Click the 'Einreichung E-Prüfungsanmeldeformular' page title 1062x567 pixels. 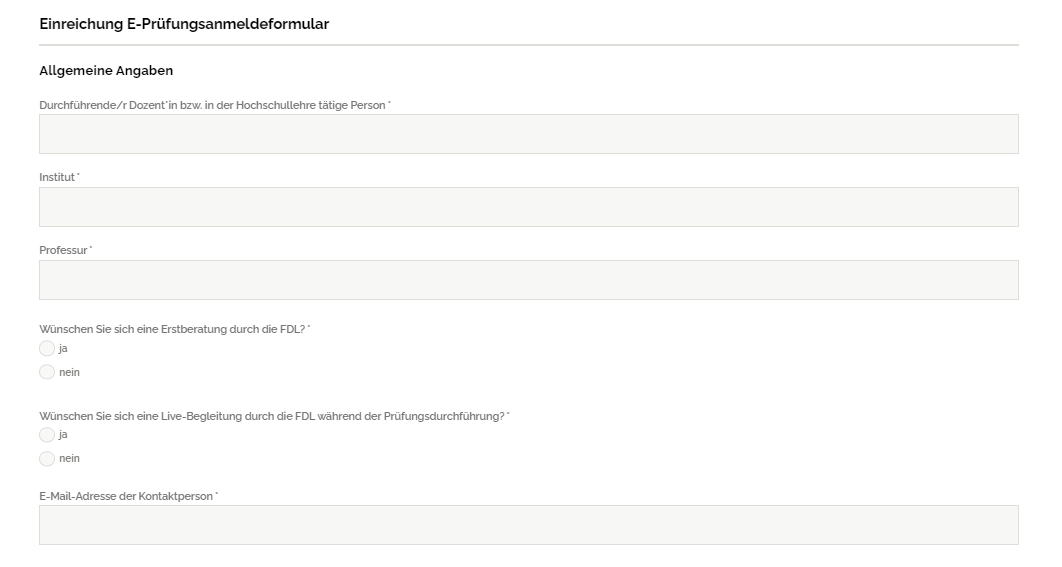tap(184, 24)
